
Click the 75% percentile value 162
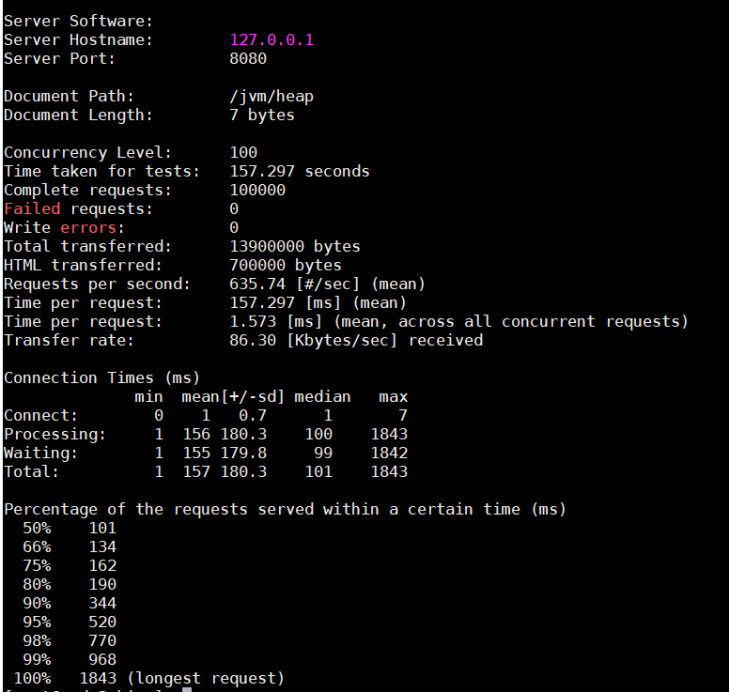103,566
